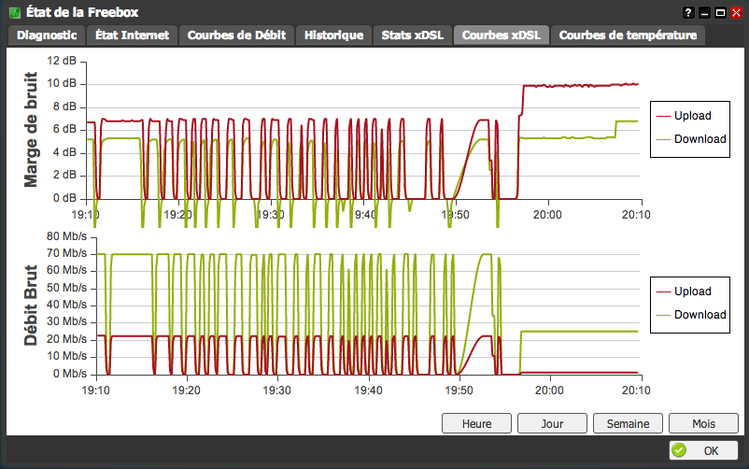Click the 10 dB axis label
Image resolution: width=749 pixels, height=469 pixels.
pyautogui.click(x=61, y=84)
